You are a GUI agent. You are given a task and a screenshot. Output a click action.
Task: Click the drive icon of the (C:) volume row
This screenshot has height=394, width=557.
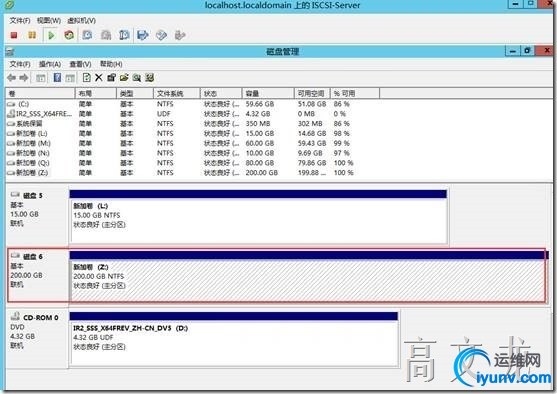click(x=11, y=104)
